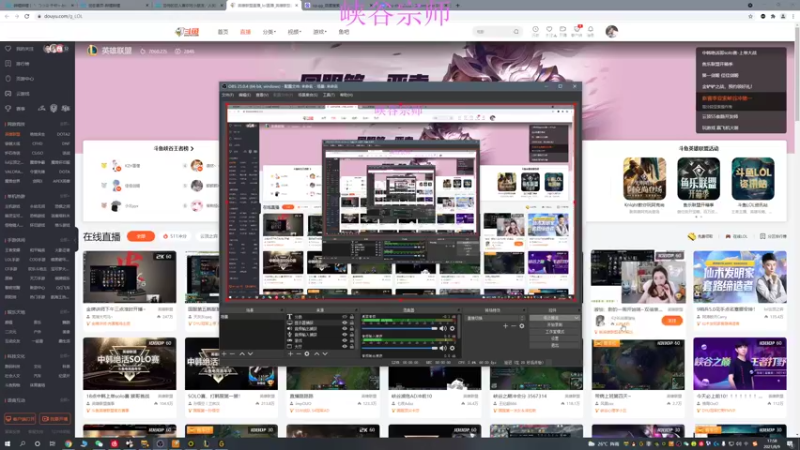Open 云游戏 in sidebar
This screenshot has width=800, height=450.
pyautogui.click(x=18, y=93)
